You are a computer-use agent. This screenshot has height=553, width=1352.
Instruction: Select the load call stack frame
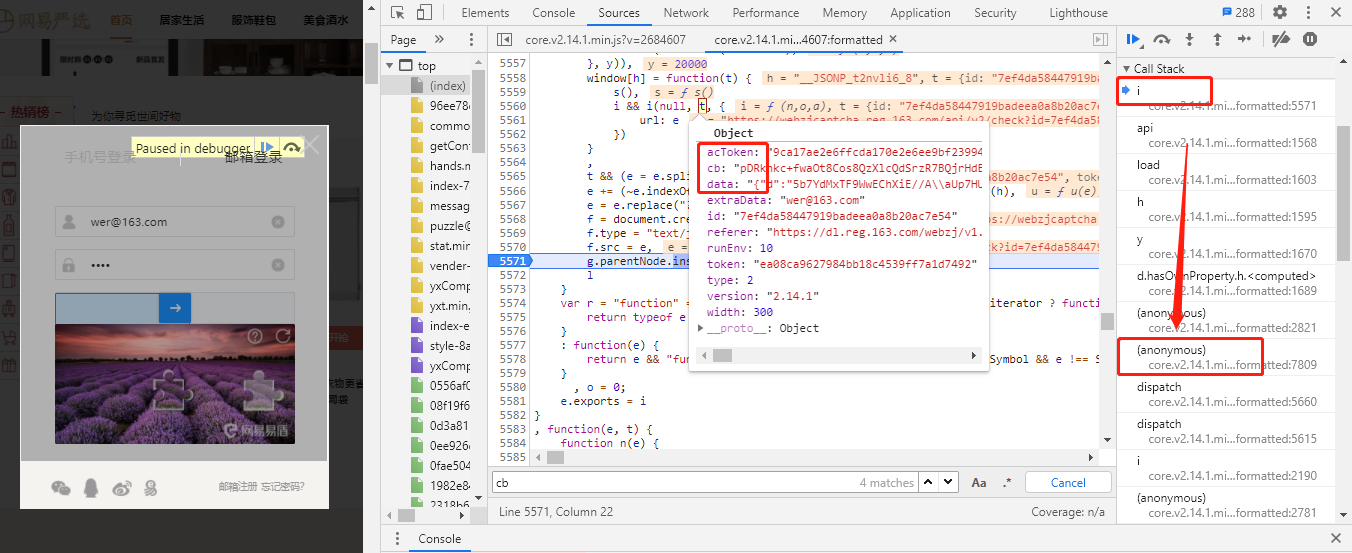(x=1227, y=172)
